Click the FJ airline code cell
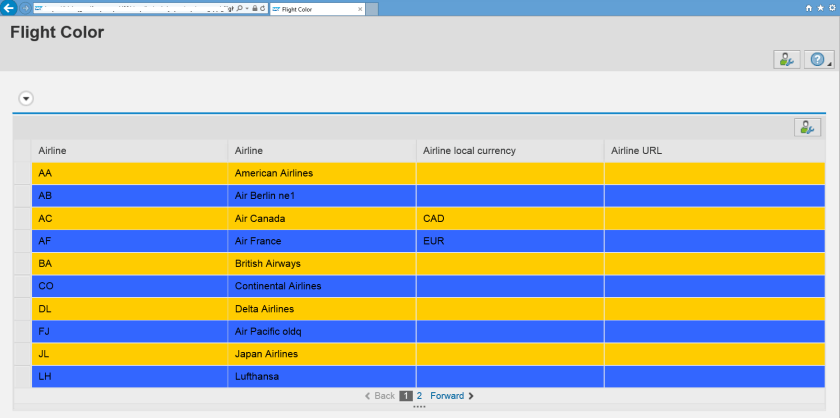 click(130, 332)
